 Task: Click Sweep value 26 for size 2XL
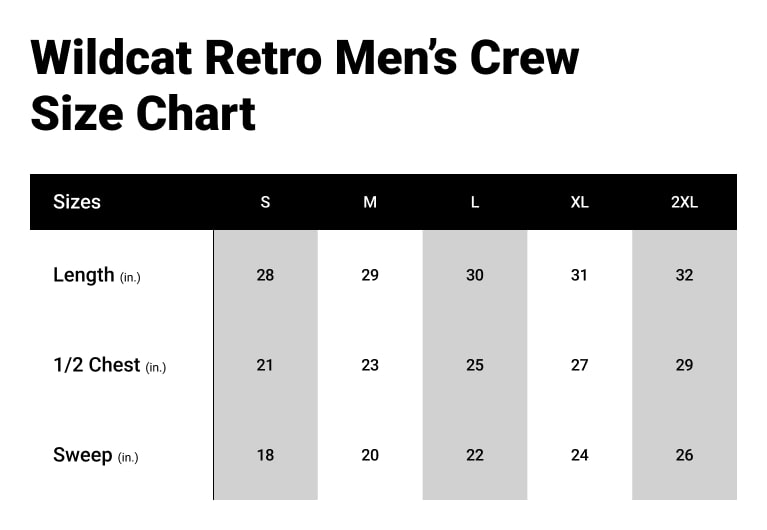684,455
